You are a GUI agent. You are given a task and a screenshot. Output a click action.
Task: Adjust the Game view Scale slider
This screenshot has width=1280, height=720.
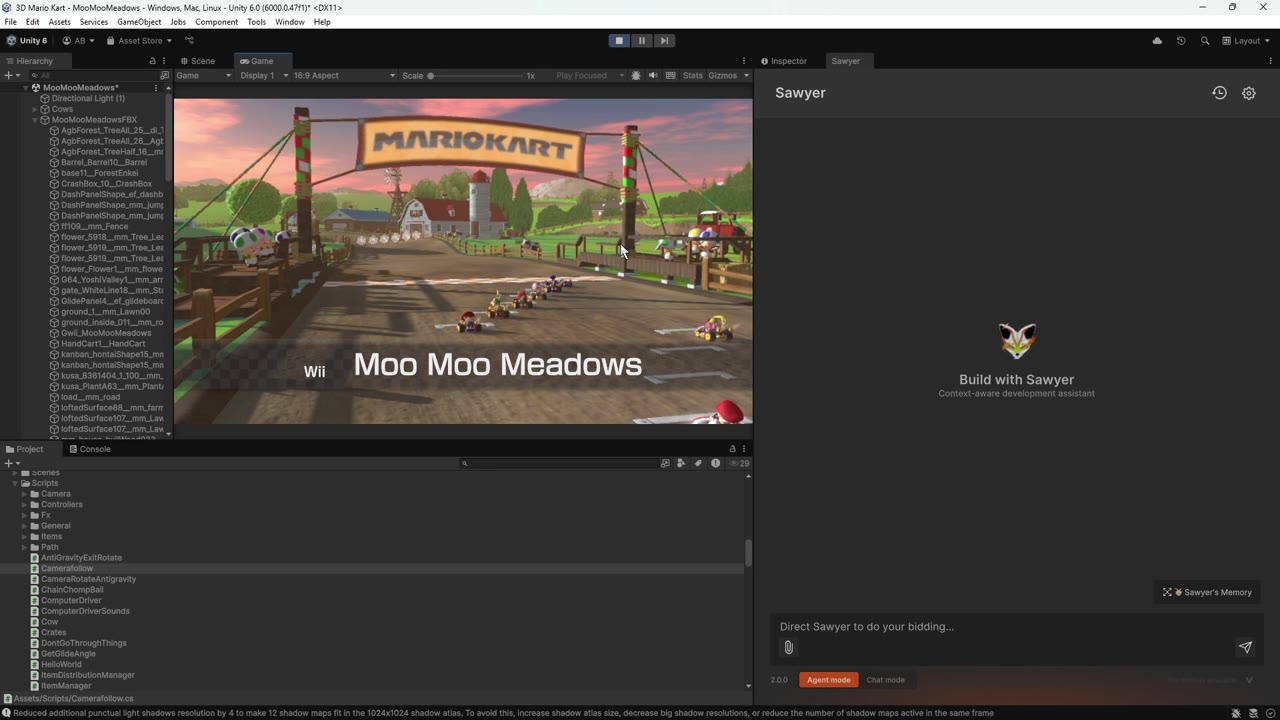[x=474, y=76]
